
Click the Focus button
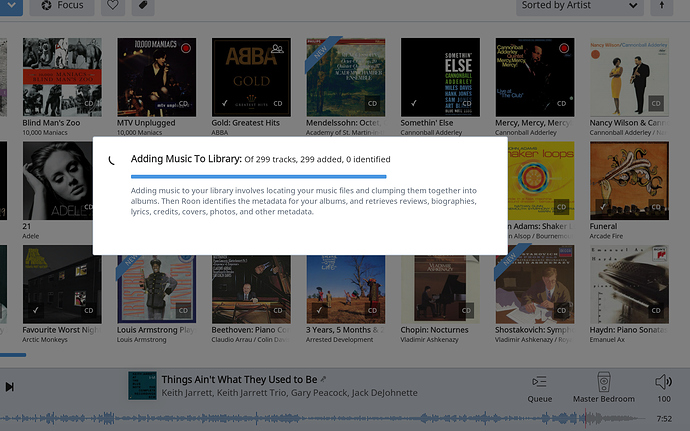coord(62,6)
